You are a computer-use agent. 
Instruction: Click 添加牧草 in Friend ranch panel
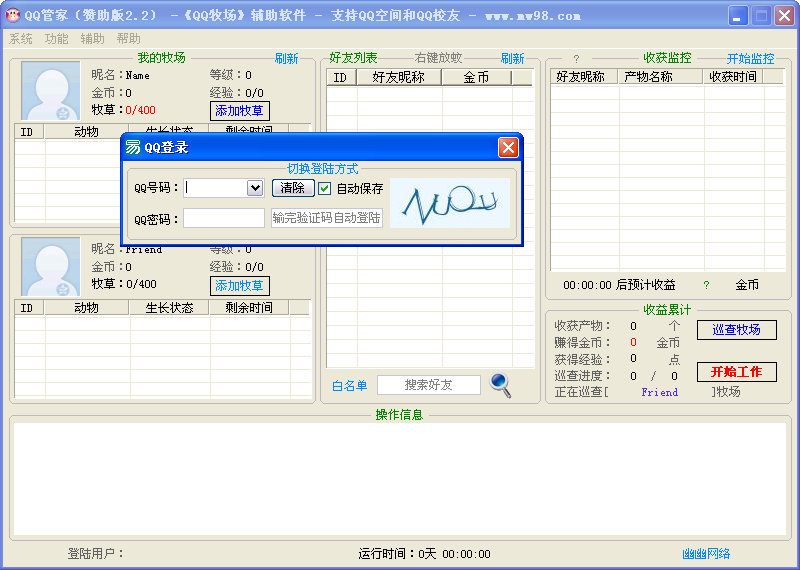[239, 286]
